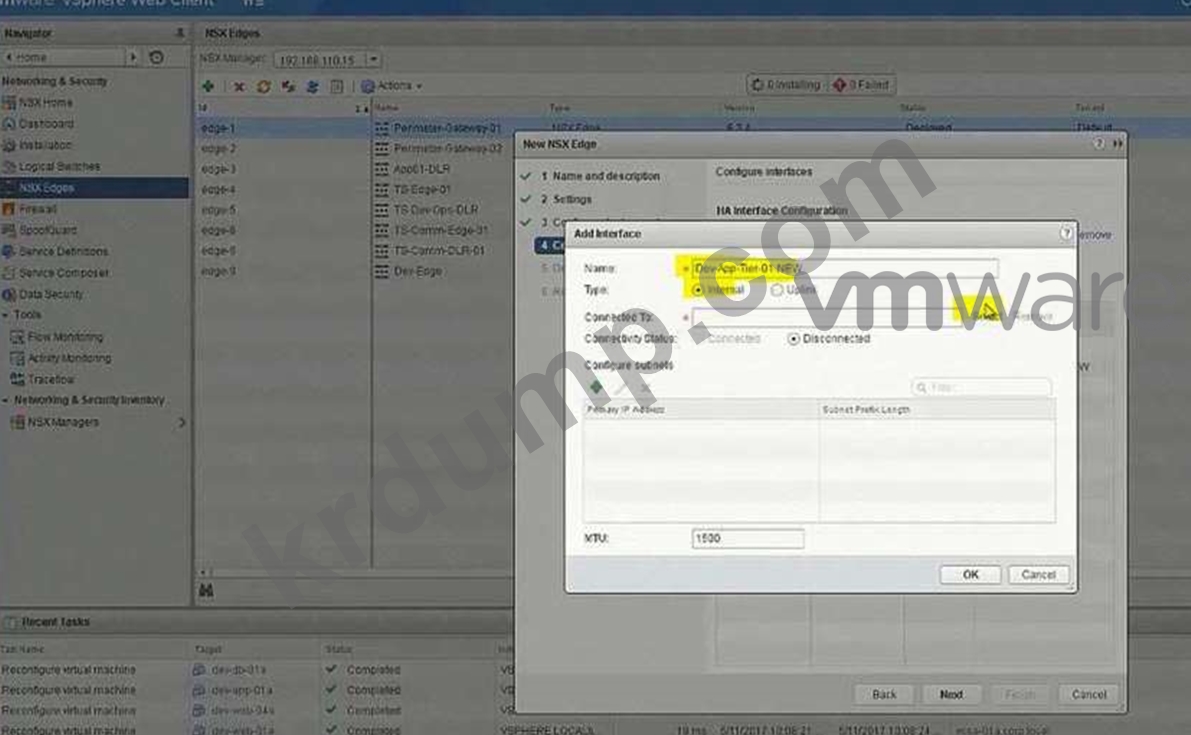The height and width of the screenshot is (735, 1191).
Task: Click the subnet Filter search field
Action: click(x=981, y=387)
